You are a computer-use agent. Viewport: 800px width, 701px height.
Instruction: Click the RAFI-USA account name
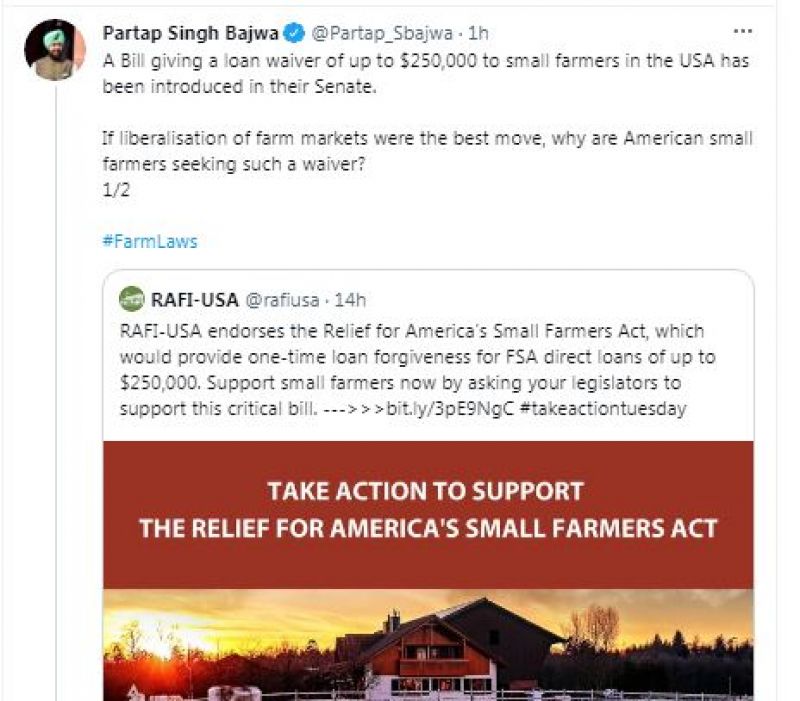(x=193, y=298)
